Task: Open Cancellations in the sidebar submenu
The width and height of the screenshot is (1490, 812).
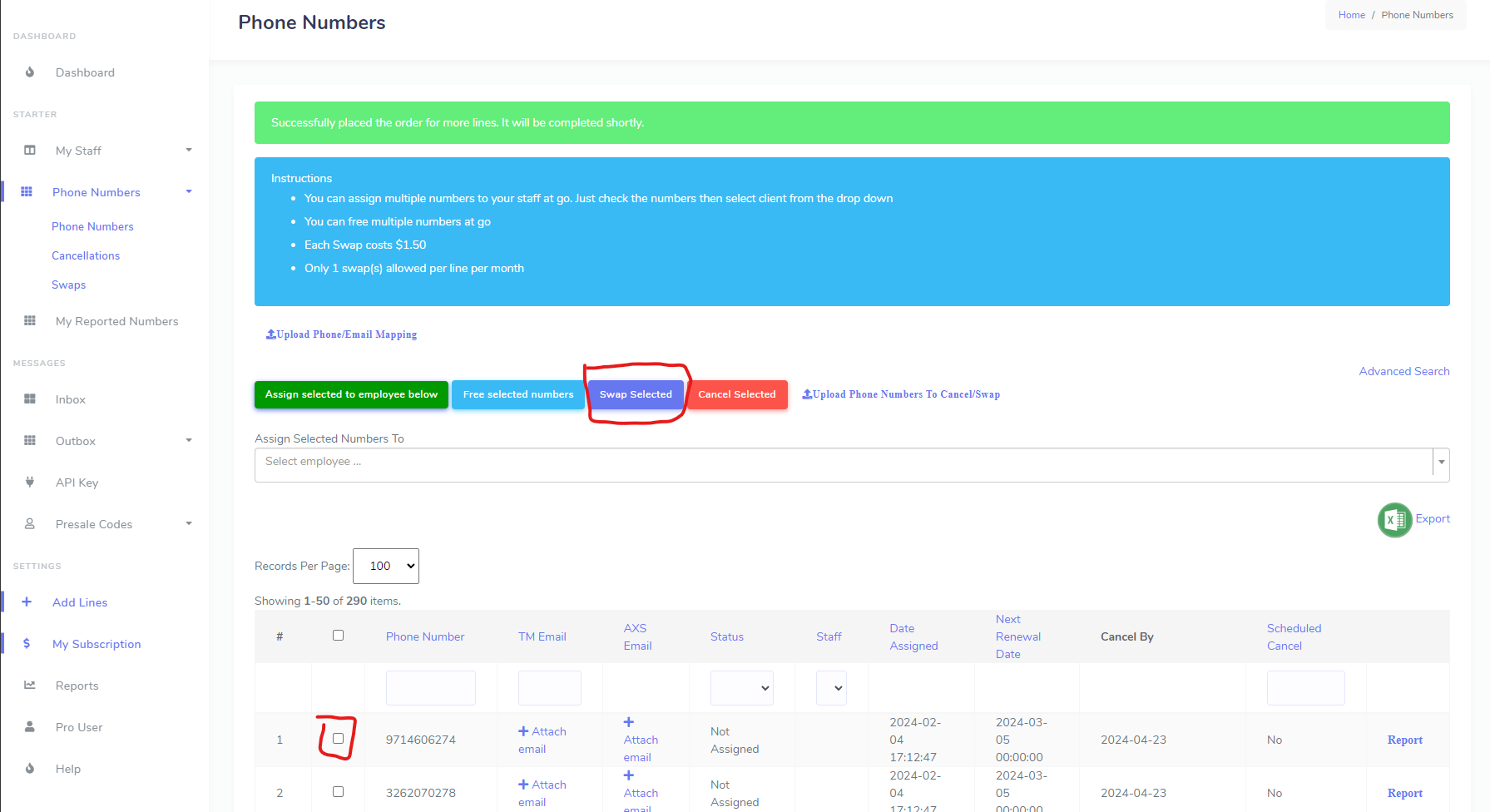Action: [x=86, y=255]
